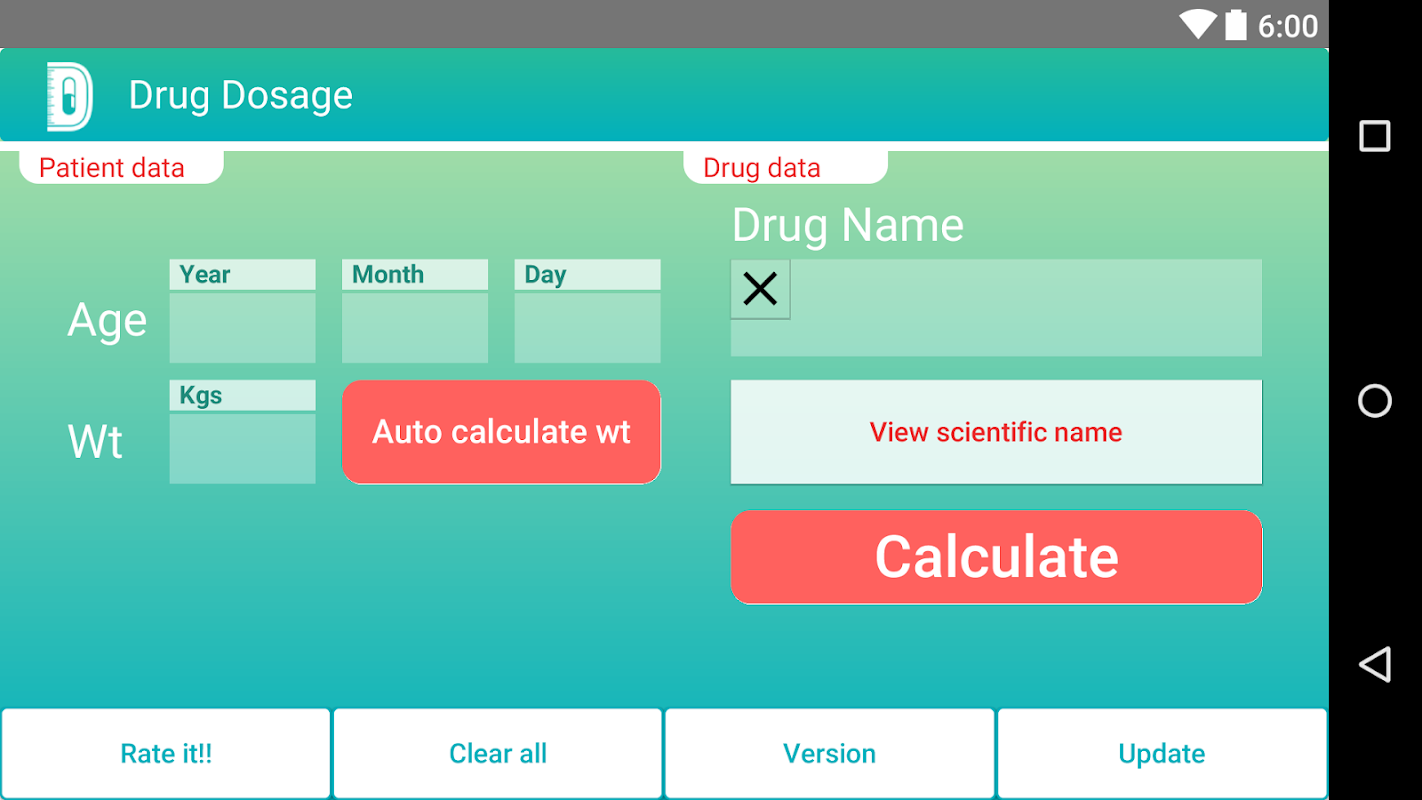Enter weight in the Kgs field

(x=242, y=448)
